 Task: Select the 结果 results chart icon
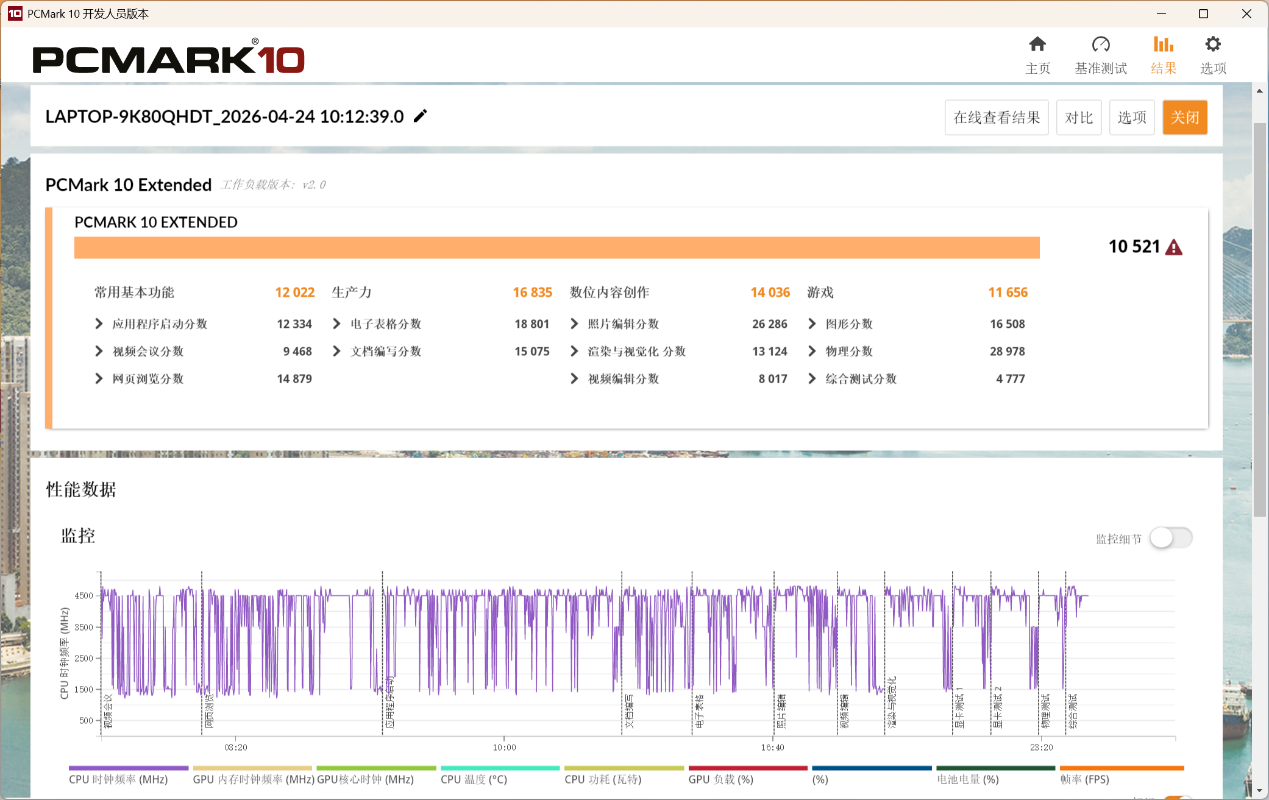pos(1163,44)
